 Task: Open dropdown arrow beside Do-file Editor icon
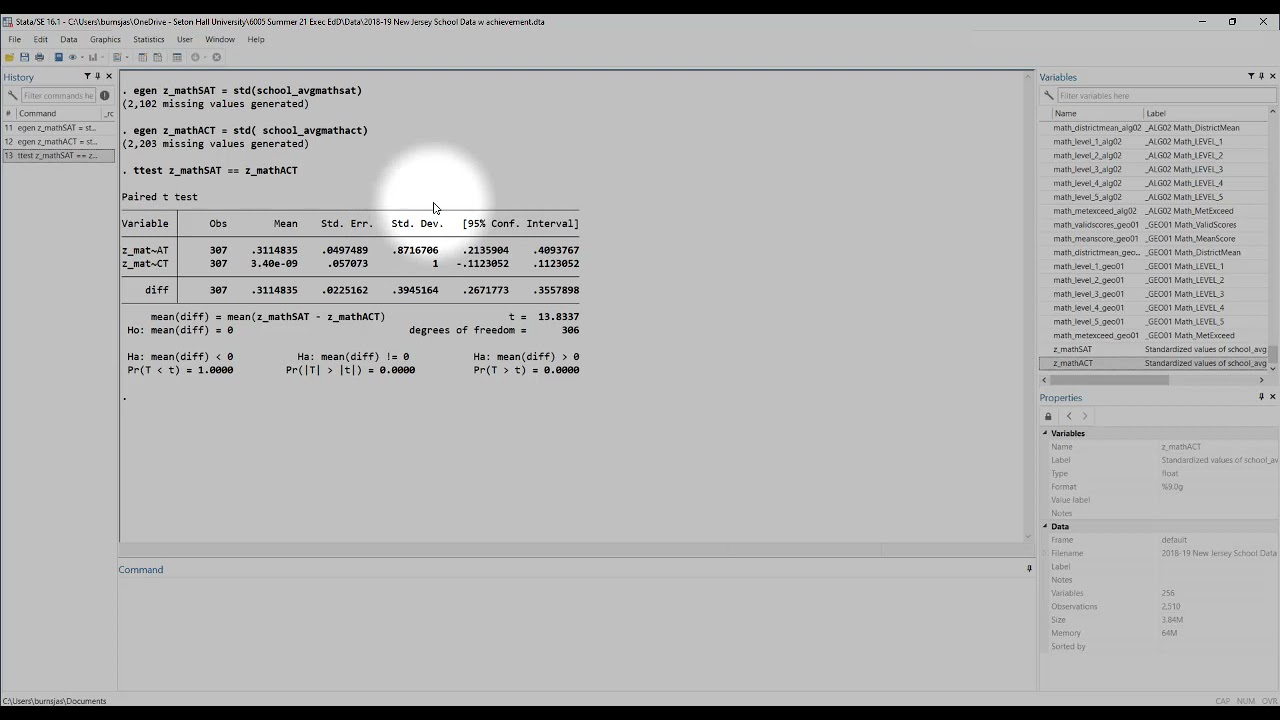point(127,57)
